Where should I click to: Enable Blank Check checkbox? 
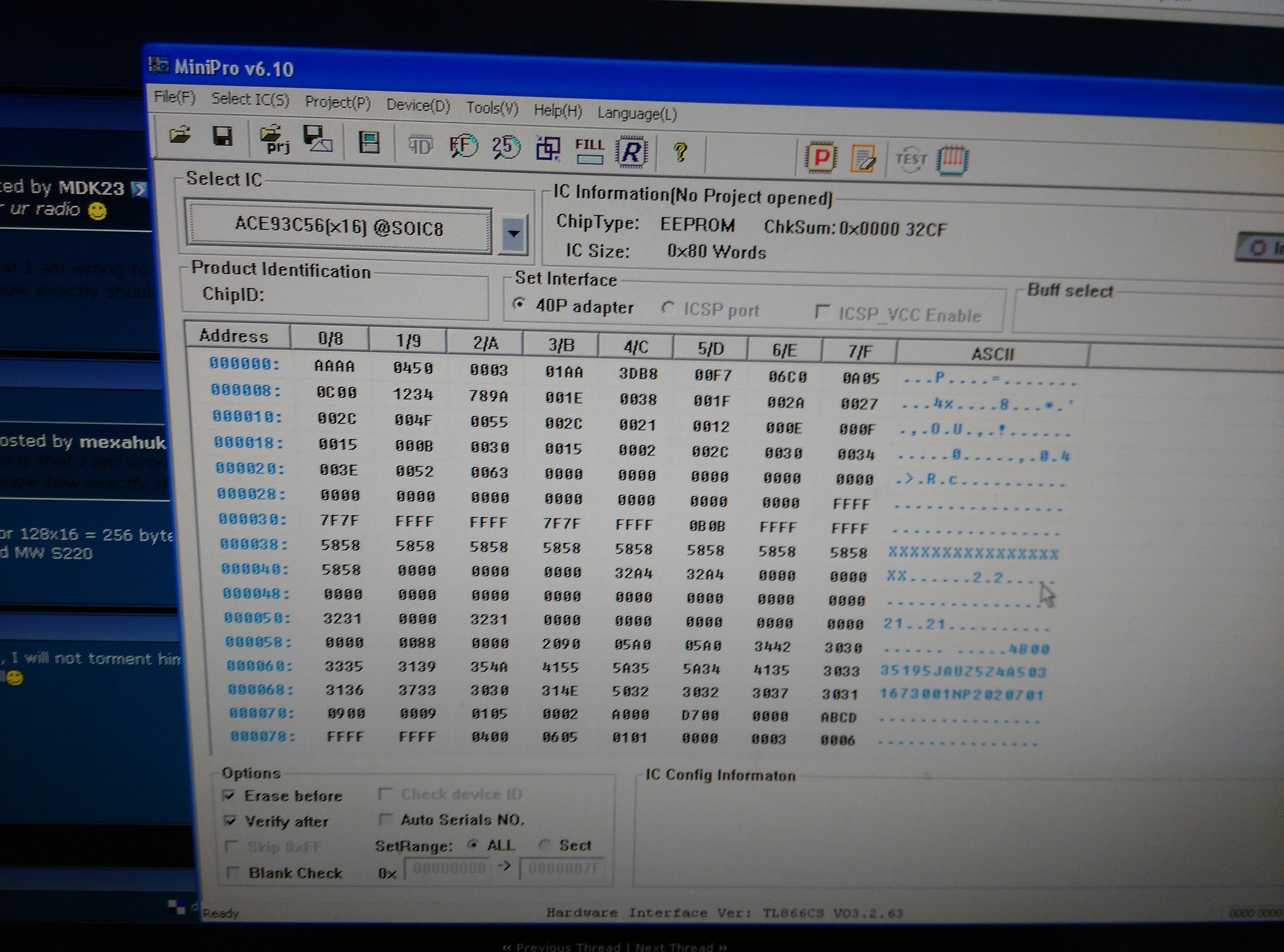[233, 872]
